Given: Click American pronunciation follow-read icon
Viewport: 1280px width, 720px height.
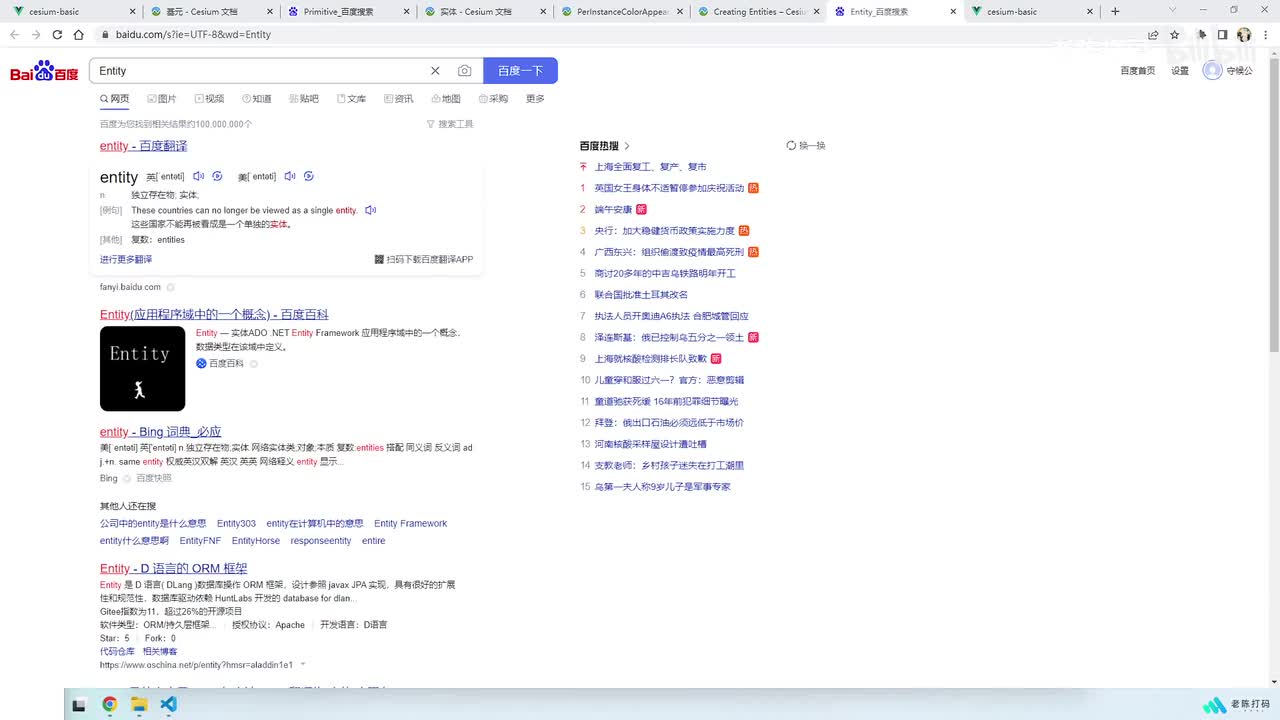Looking at the screenshot, I should click(309, 176).
